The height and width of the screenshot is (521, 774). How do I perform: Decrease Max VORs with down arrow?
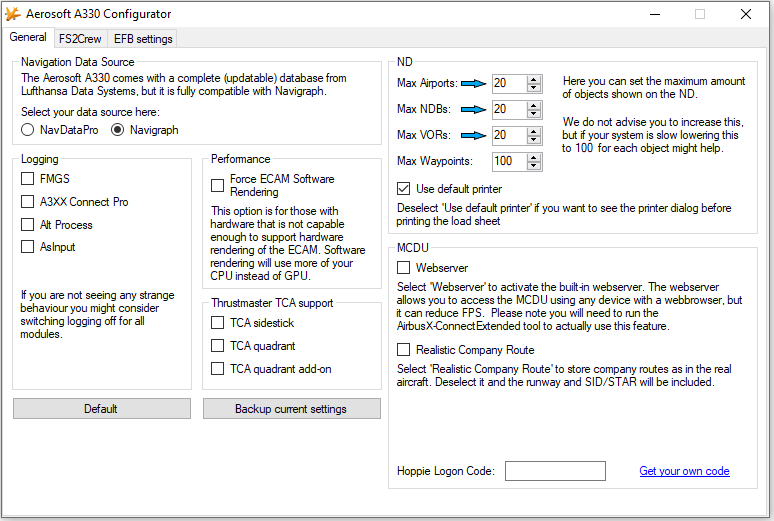[534, 140]
